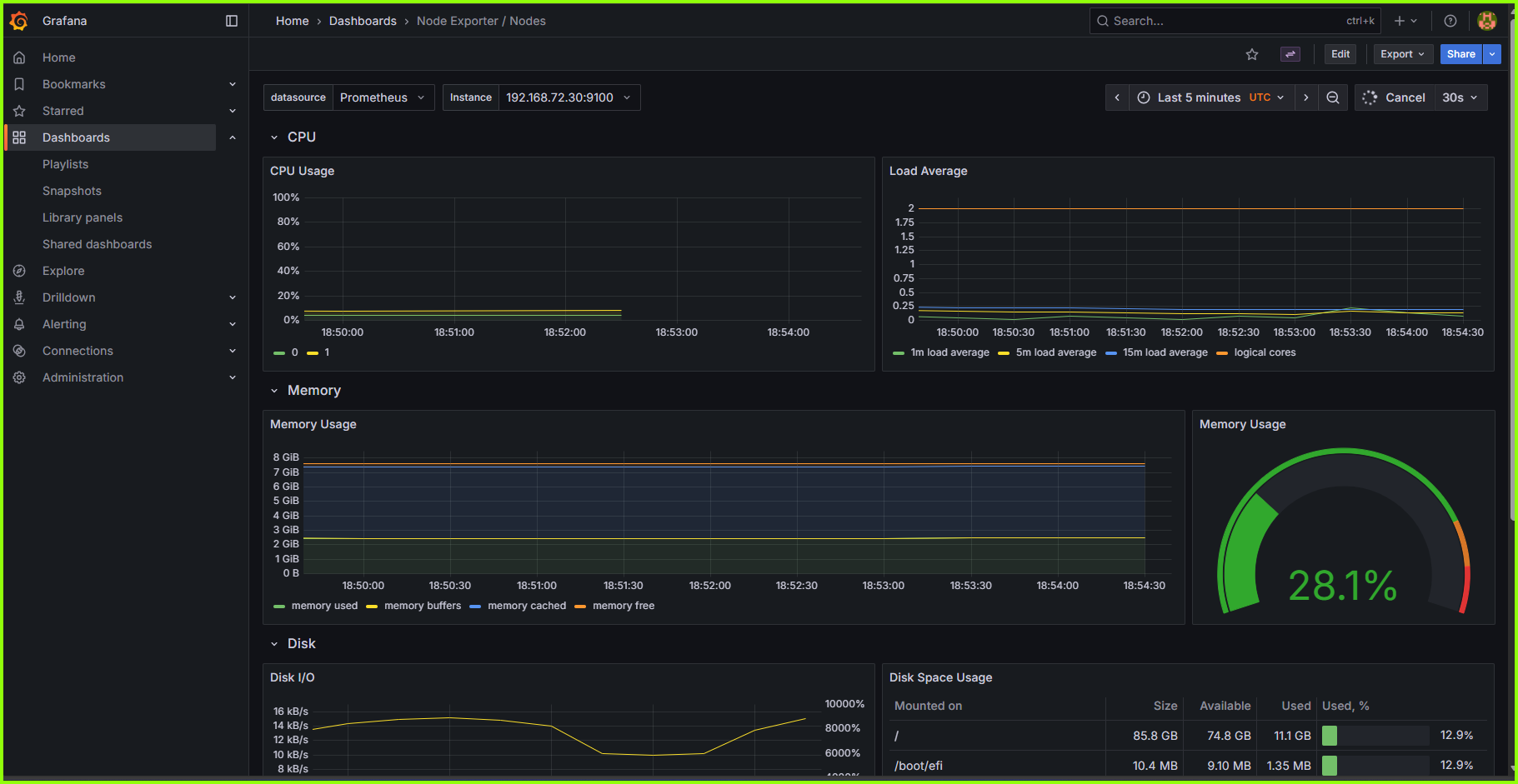Open the user profile avatar
The height and width of the screenshot is (784, 1518).
click(1487, 20)
